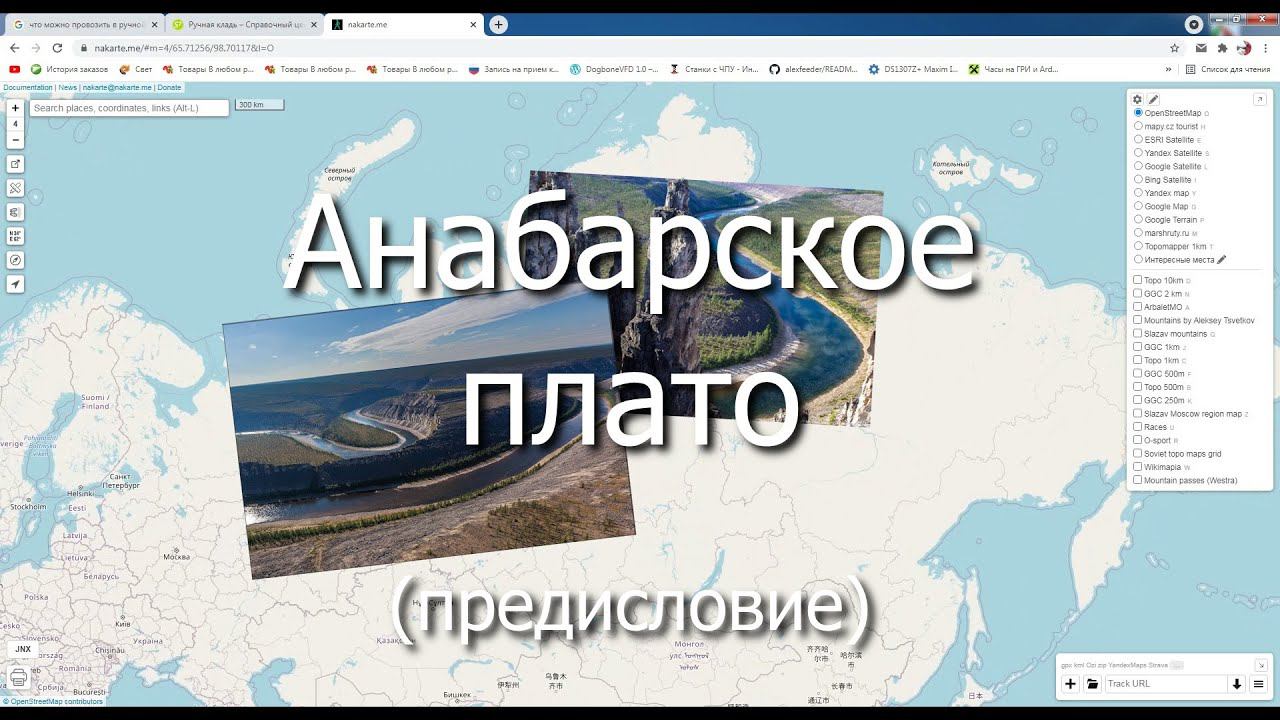Add a new track with plus icon
Screen dimensions: 1280x720
[1070, 684]
